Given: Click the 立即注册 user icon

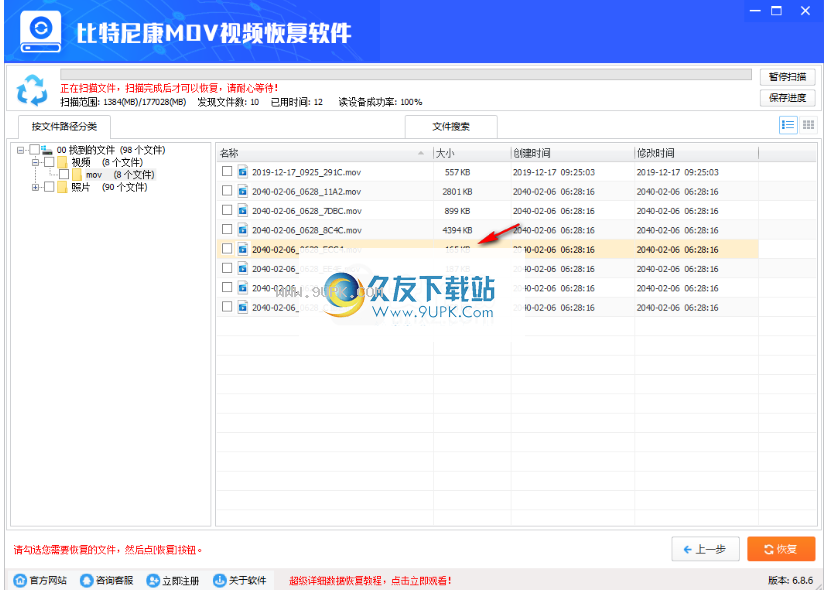Looking at the screenshot, I should (x=153, y=580).
